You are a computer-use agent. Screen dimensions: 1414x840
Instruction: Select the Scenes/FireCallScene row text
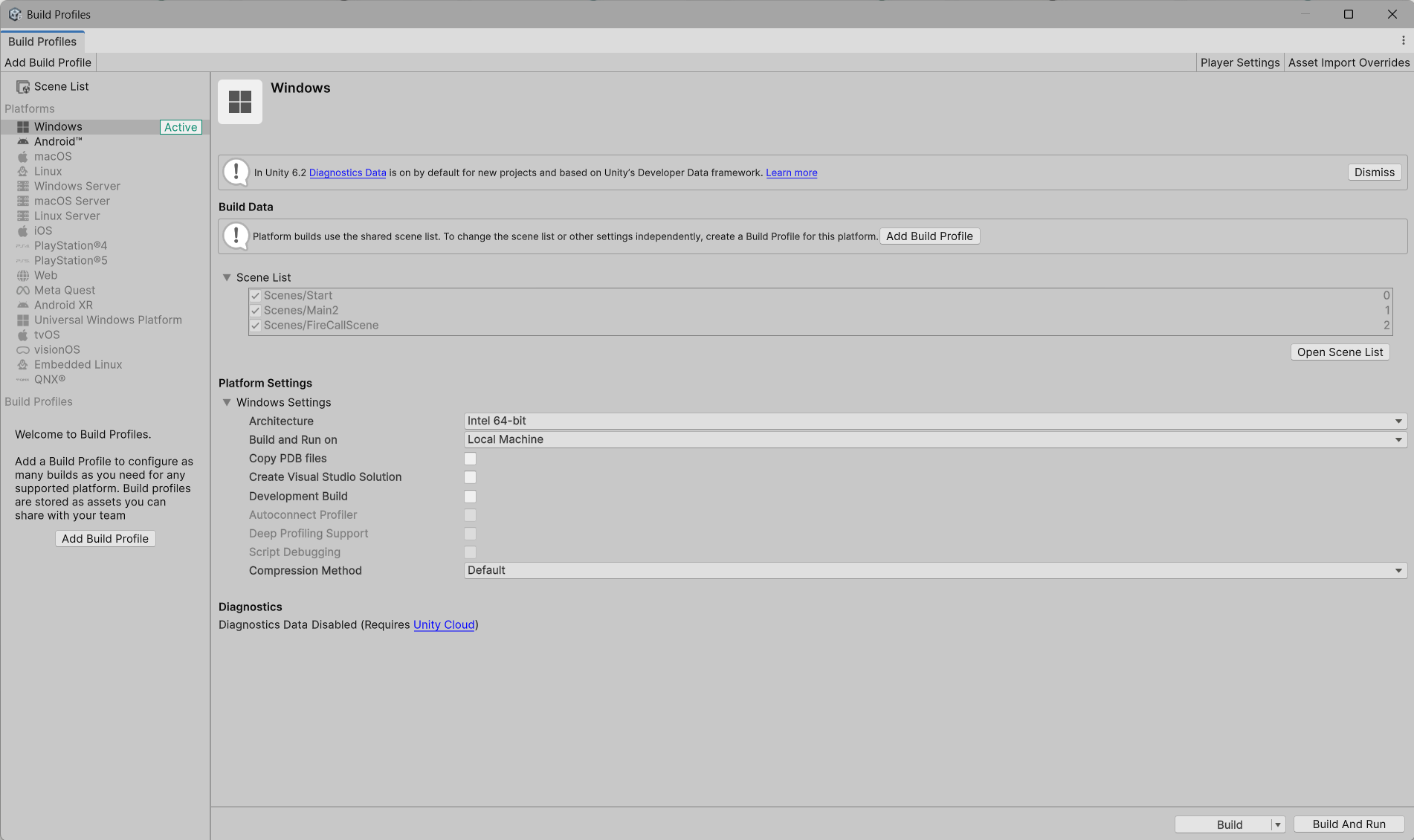pyautogui.click(x=321, y=326)
